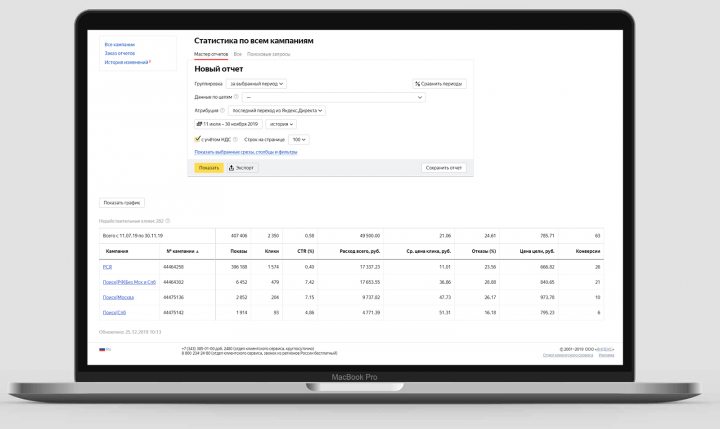
Task: Select campaign number 44475136
Action: coord(173,297)
